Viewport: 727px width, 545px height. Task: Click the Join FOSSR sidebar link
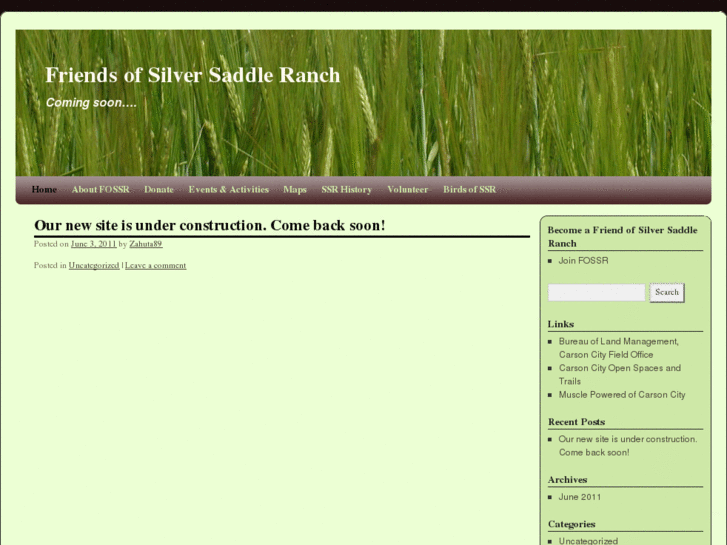[x=583, y=261]
